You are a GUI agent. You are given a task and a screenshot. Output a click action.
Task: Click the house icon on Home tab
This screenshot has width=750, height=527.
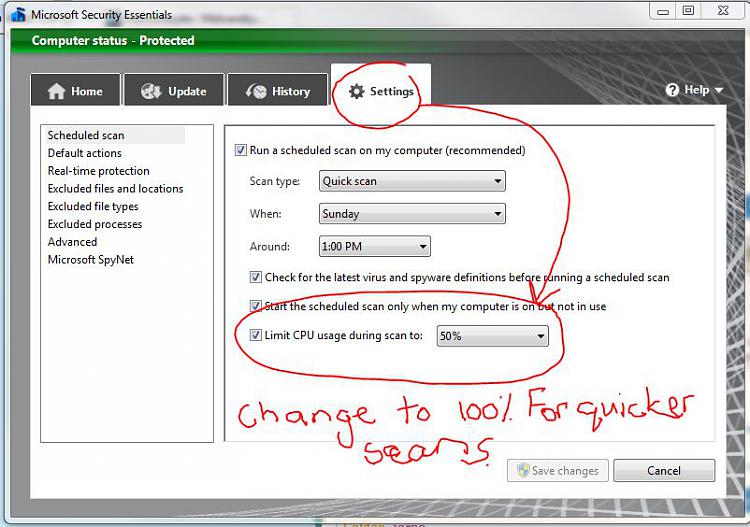click(x=56, y=91)
